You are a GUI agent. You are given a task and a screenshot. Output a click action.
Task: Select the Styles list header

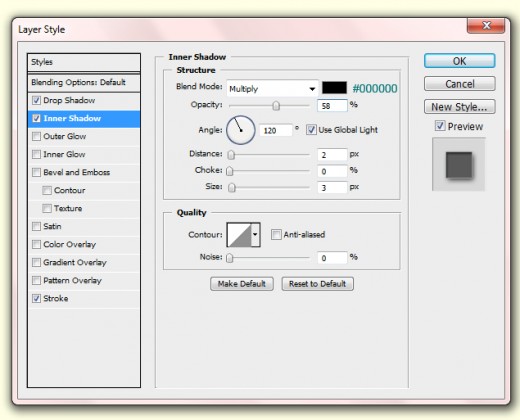pos(84,62)
